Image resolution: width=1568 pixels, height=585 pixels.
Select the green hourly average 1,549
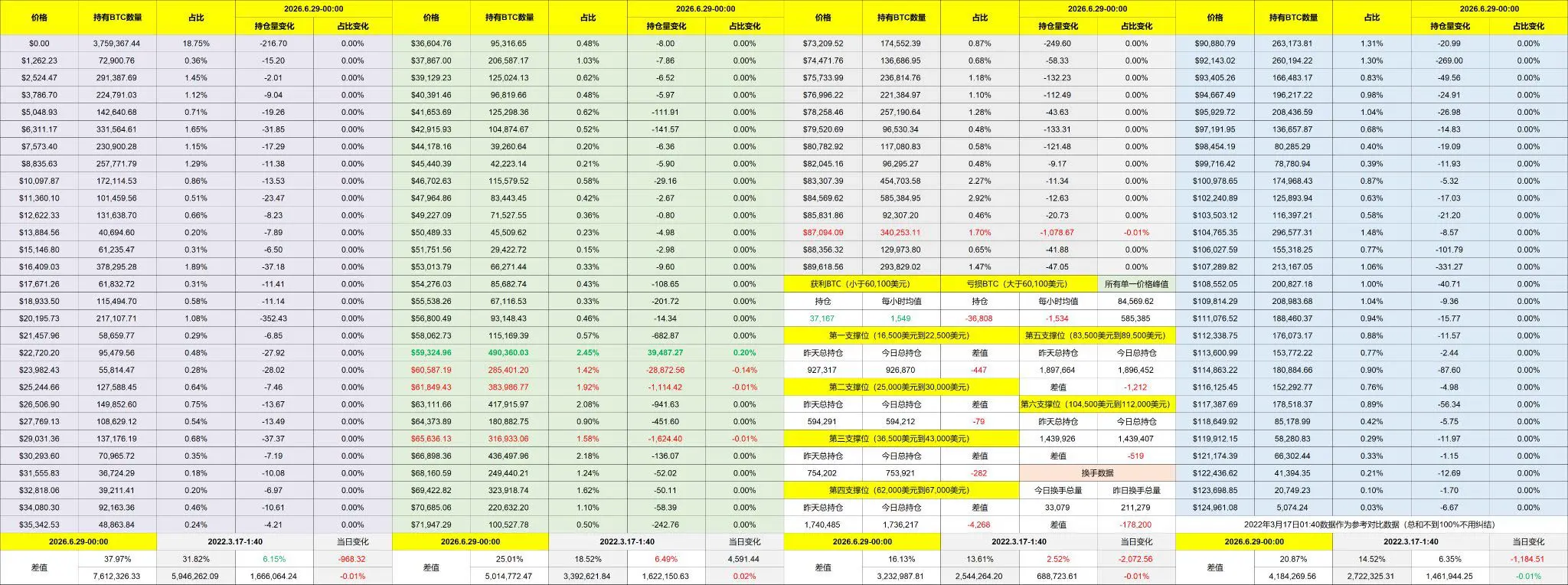pos(901,319)
